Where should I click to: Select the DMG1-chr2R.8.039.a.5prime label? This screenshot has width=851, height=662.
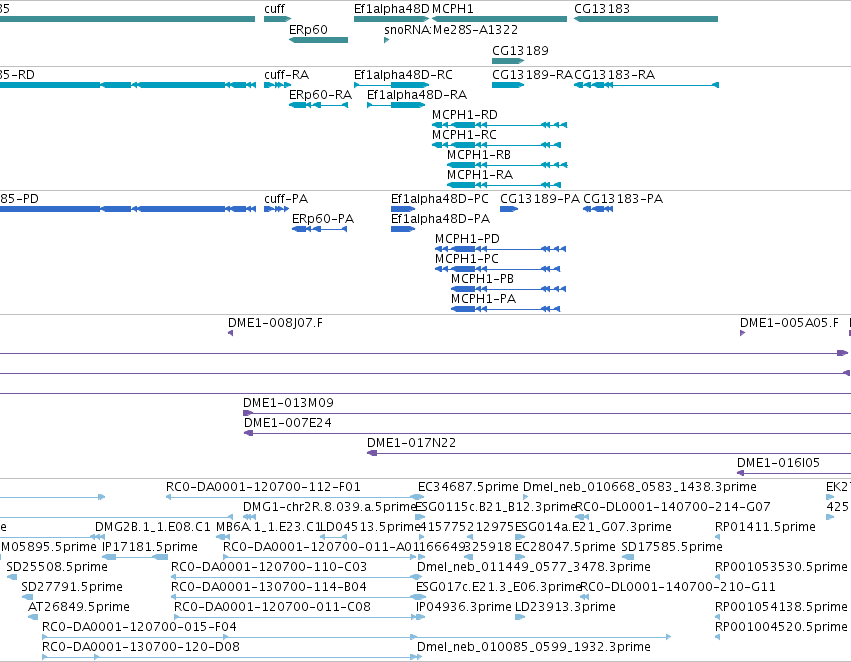click(329, 507)
